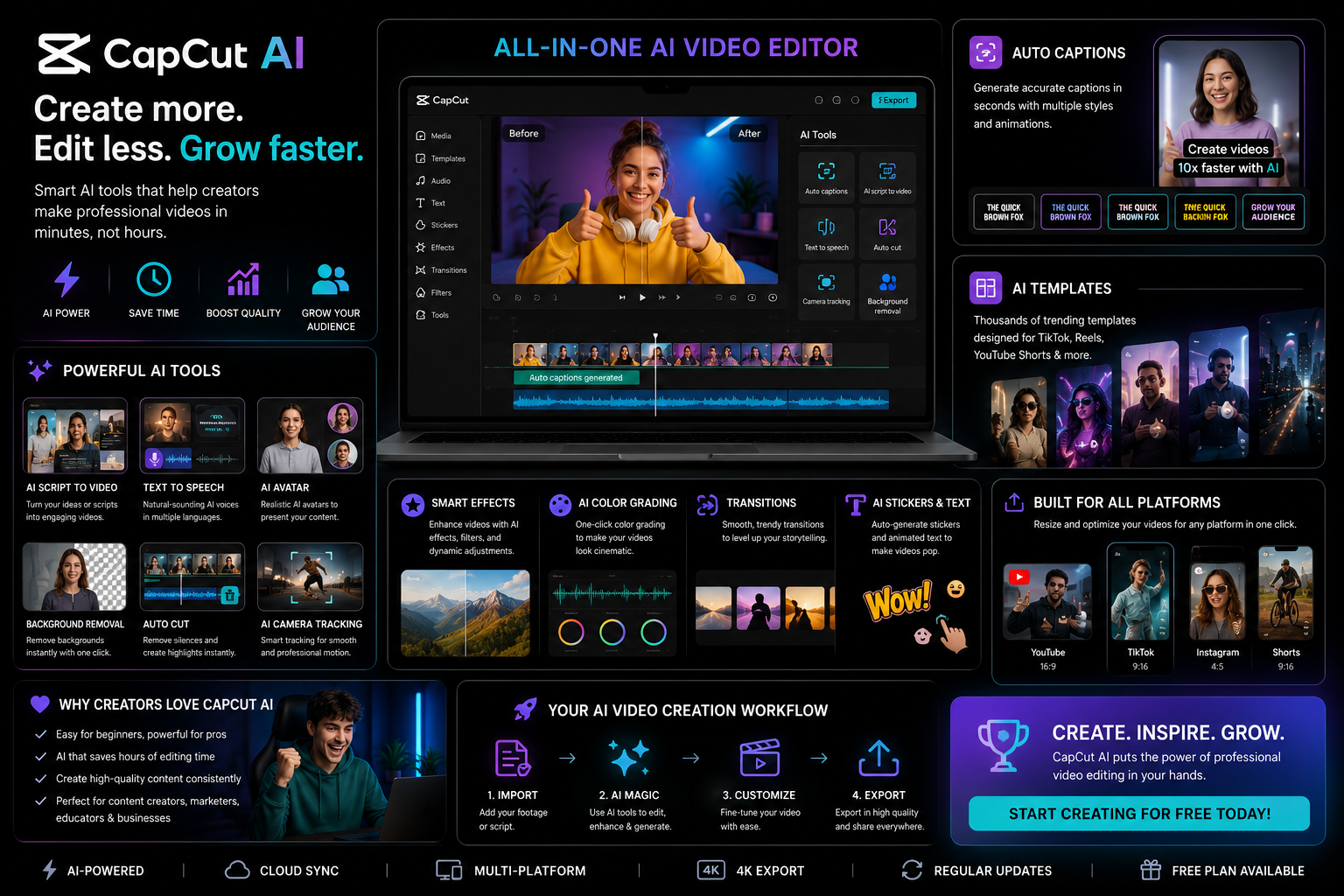The height and width of the screenshot is (896, 1344).
Task: Open the AI Avatar thumbnail
Action: pyautogui.click(x=310, y=436)
